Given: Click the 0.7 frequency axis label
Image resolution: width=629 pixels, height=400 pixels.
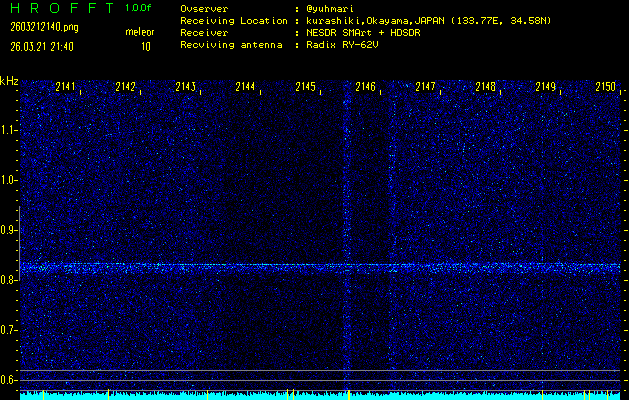Looking at the screenshot, I should 9,330.
